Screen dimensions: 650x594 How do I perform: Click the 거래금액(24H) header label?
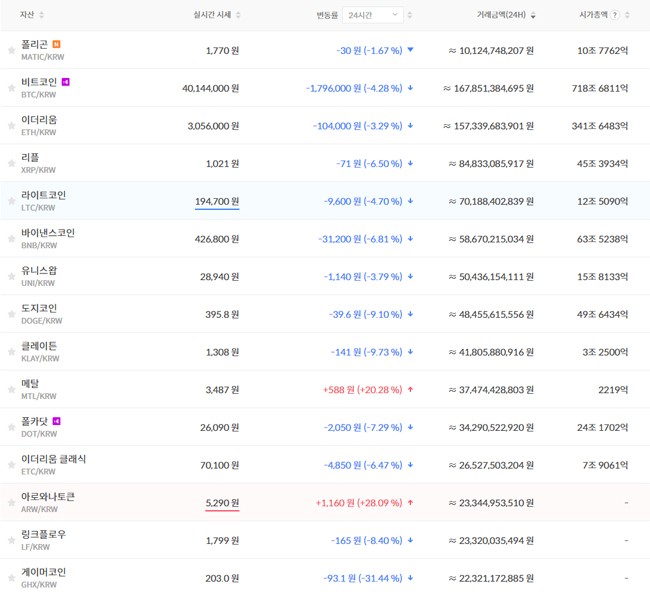[x=501, y=15]
